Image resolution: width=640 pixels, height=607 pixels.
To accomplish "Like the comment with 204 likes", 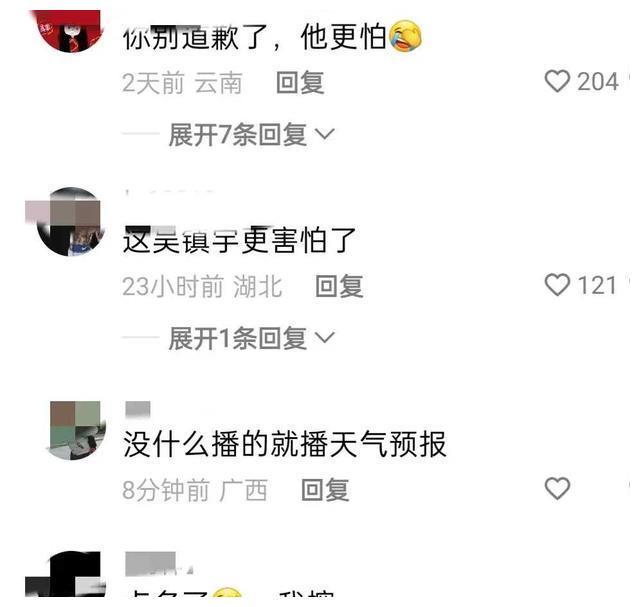I will (557, 81).
